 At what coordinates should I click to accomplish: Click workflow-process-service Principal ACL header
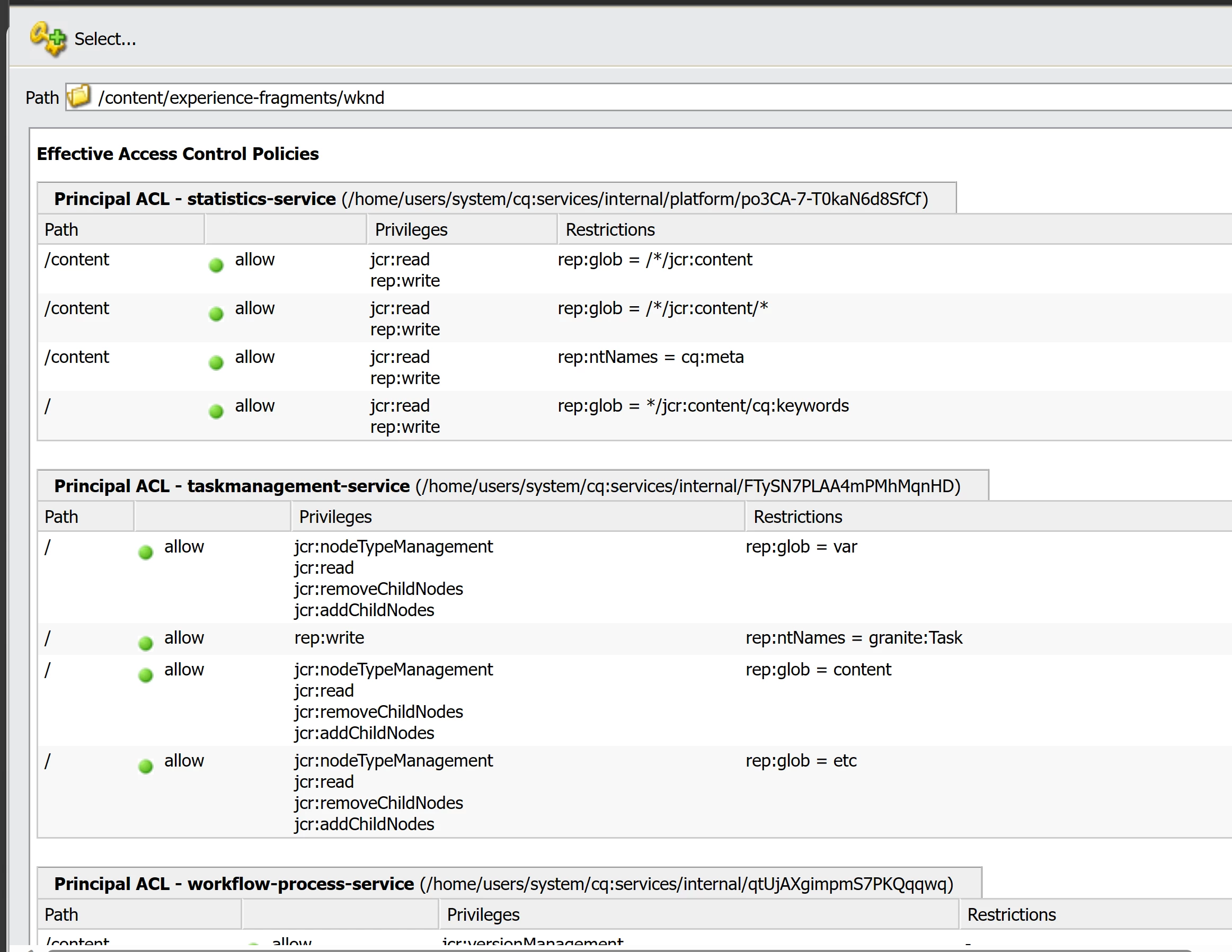(x=503, y=883)
